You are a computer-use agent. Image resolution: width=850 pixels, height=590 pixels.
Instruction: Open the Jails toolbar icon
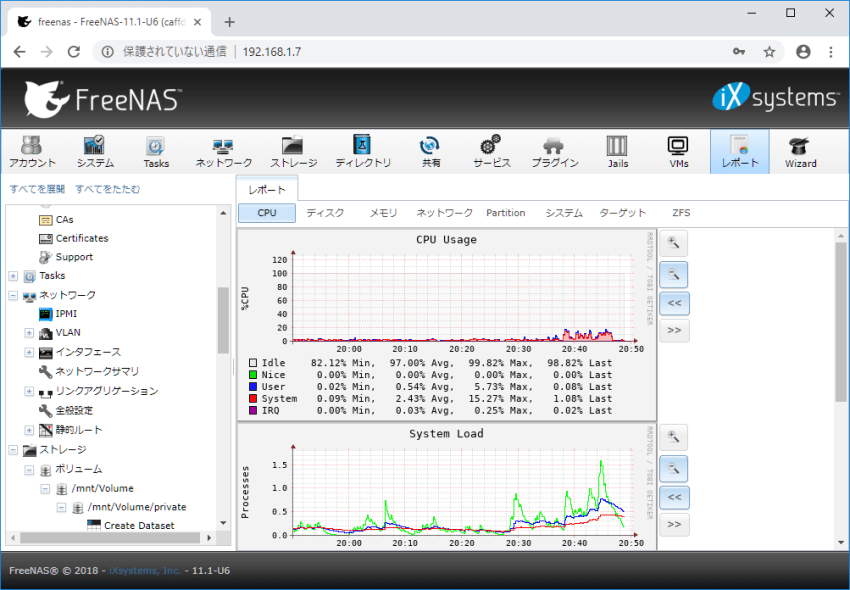pyautogui.click(x=617, y=151)
